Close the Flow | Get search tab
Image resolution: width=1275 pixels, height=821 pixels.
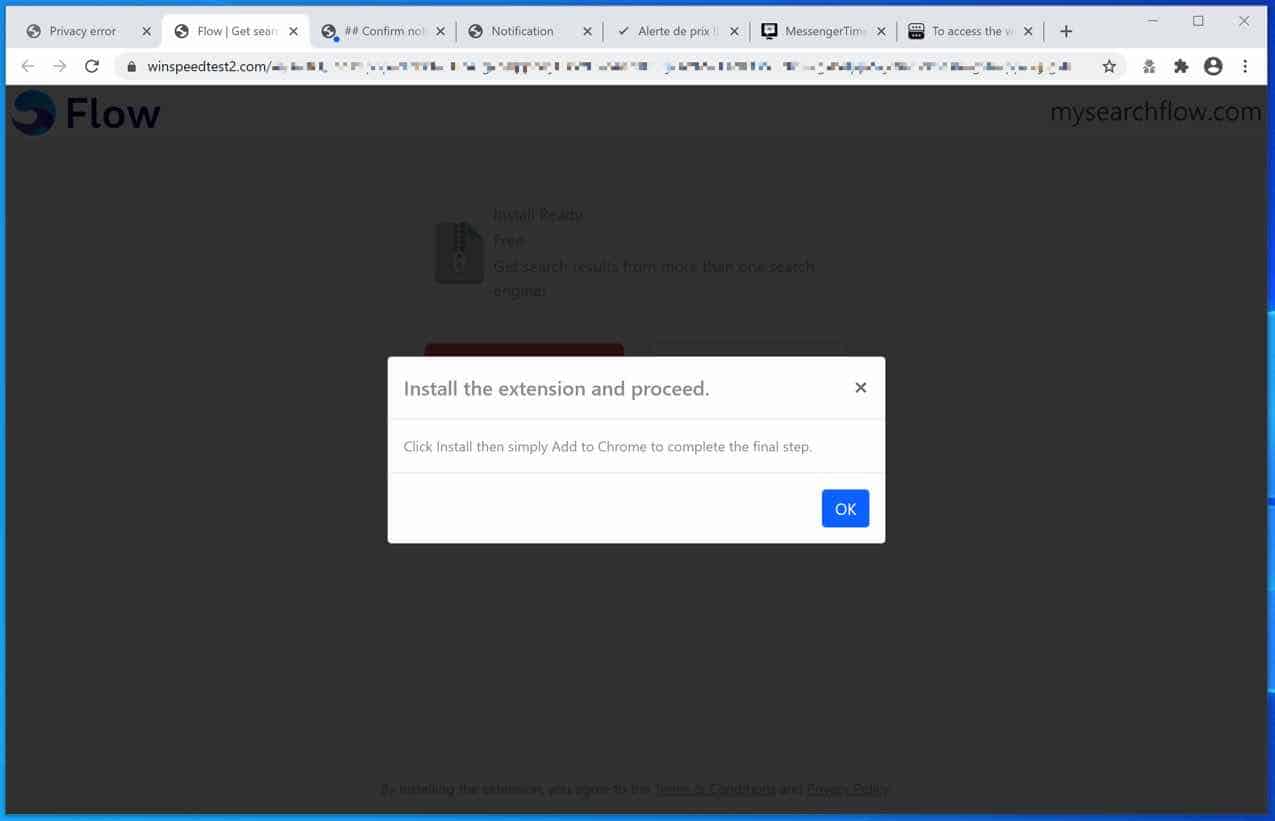[293, 31]
